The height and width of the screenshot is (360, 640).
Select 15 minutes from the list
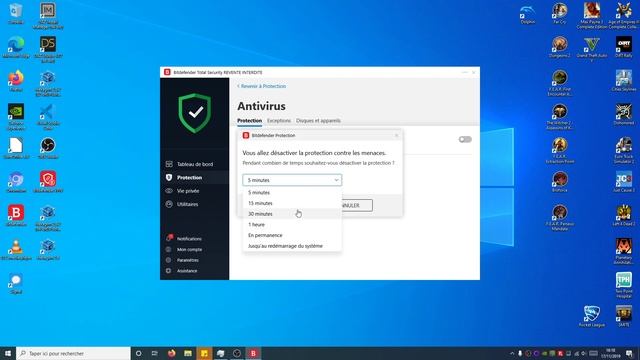pyautogui.click(x=292, y=203)
